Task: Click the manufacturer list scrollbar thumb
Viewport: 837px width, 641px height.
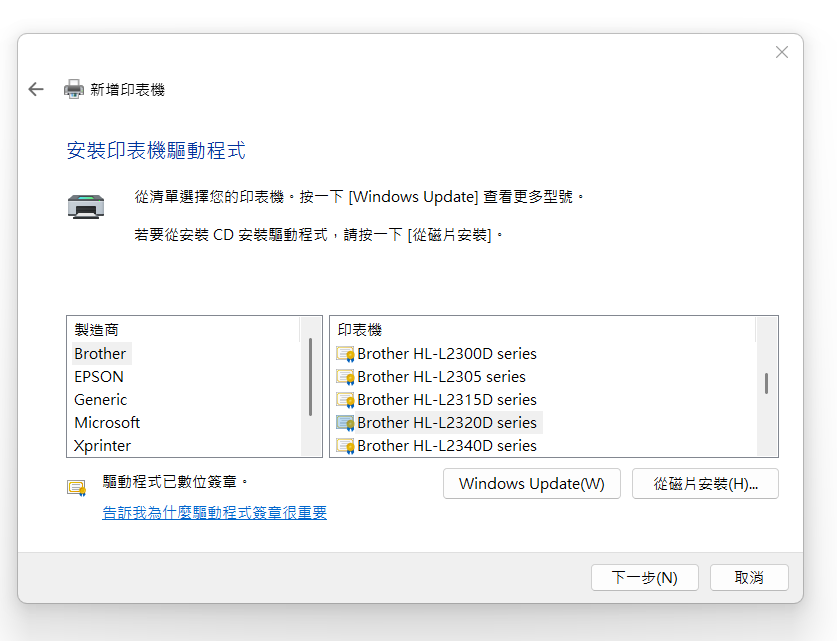Action: [x=310, y=377]
